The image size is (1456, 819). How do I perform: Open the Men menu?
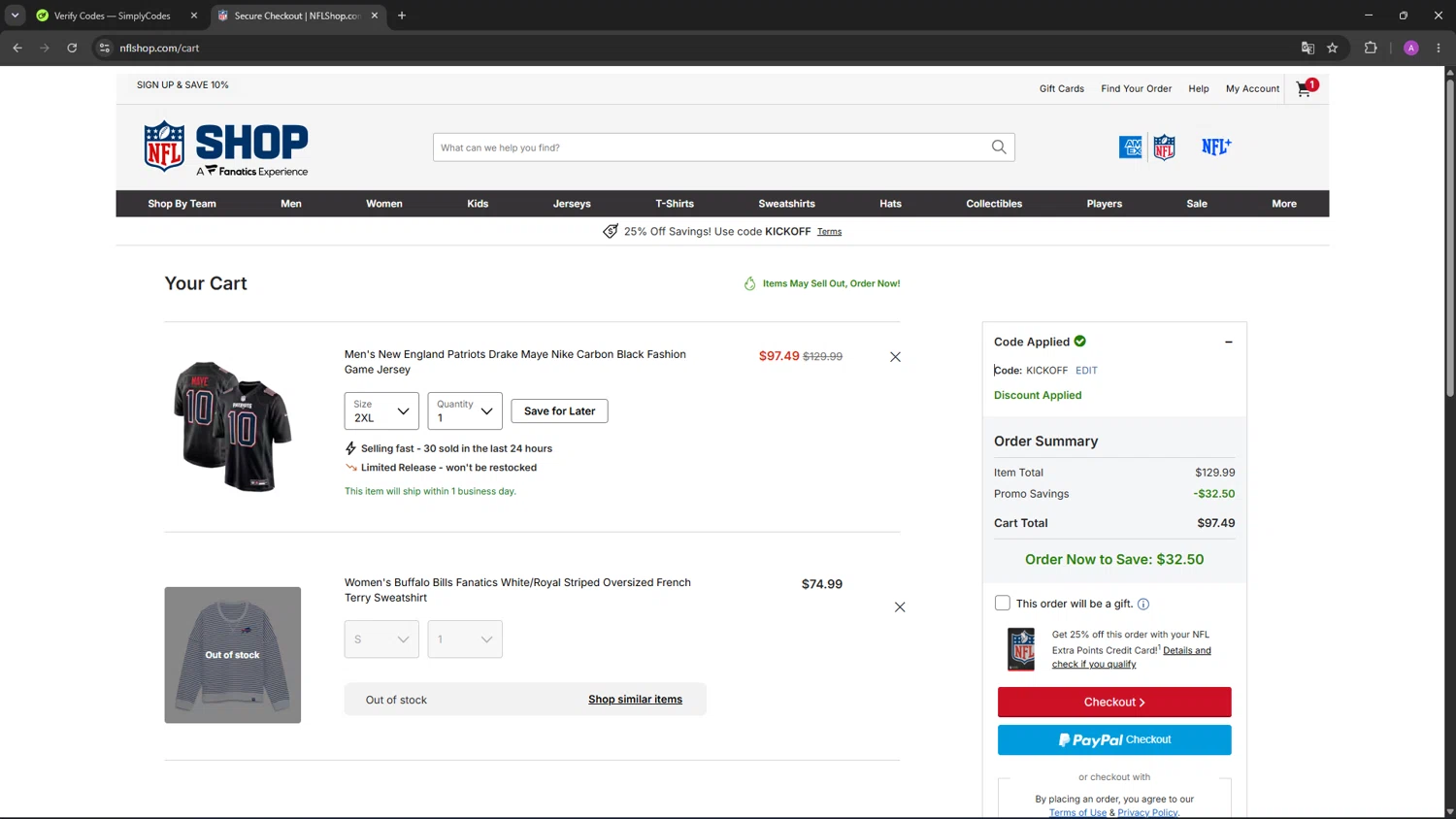click(291, 204)
